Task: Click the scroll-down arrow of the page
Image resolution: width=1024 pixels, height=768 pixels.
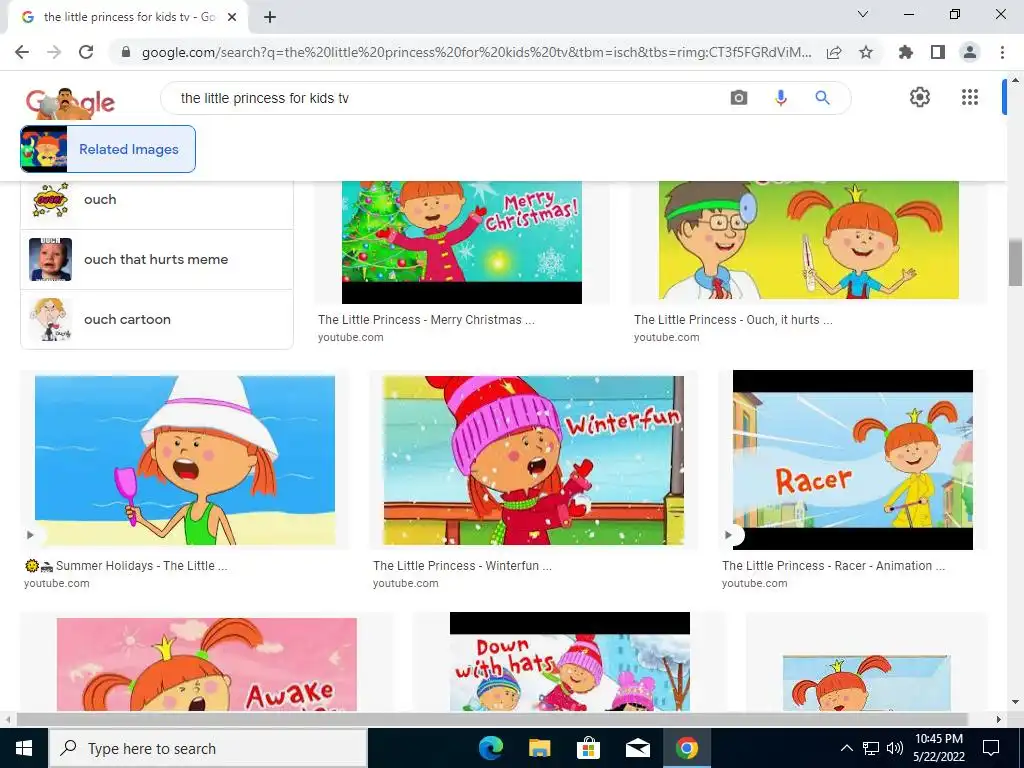Action: pos(1015,703)
